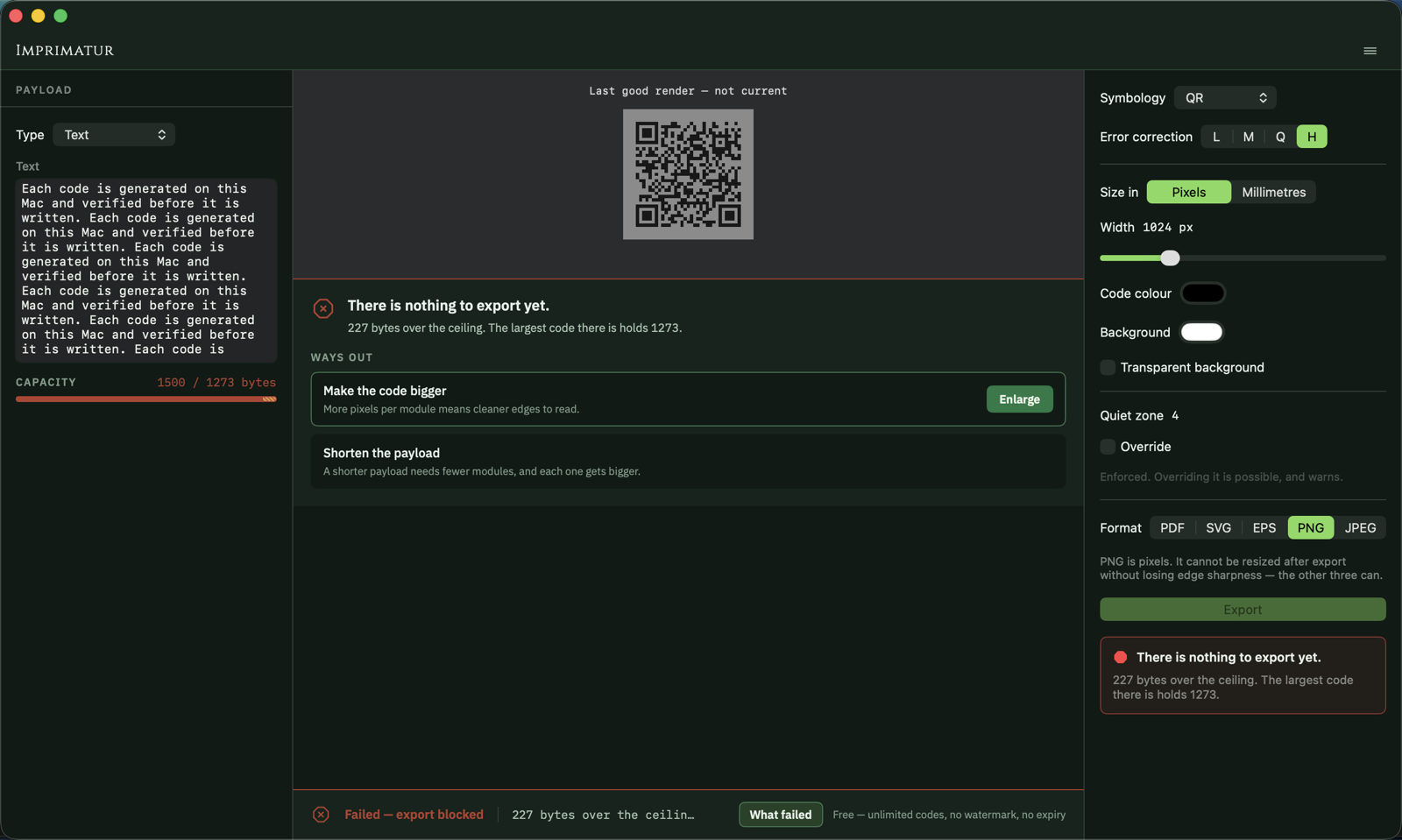Open the payload Type dropdown
This screenshot has height=840, width=1402.
click(114, 135)
